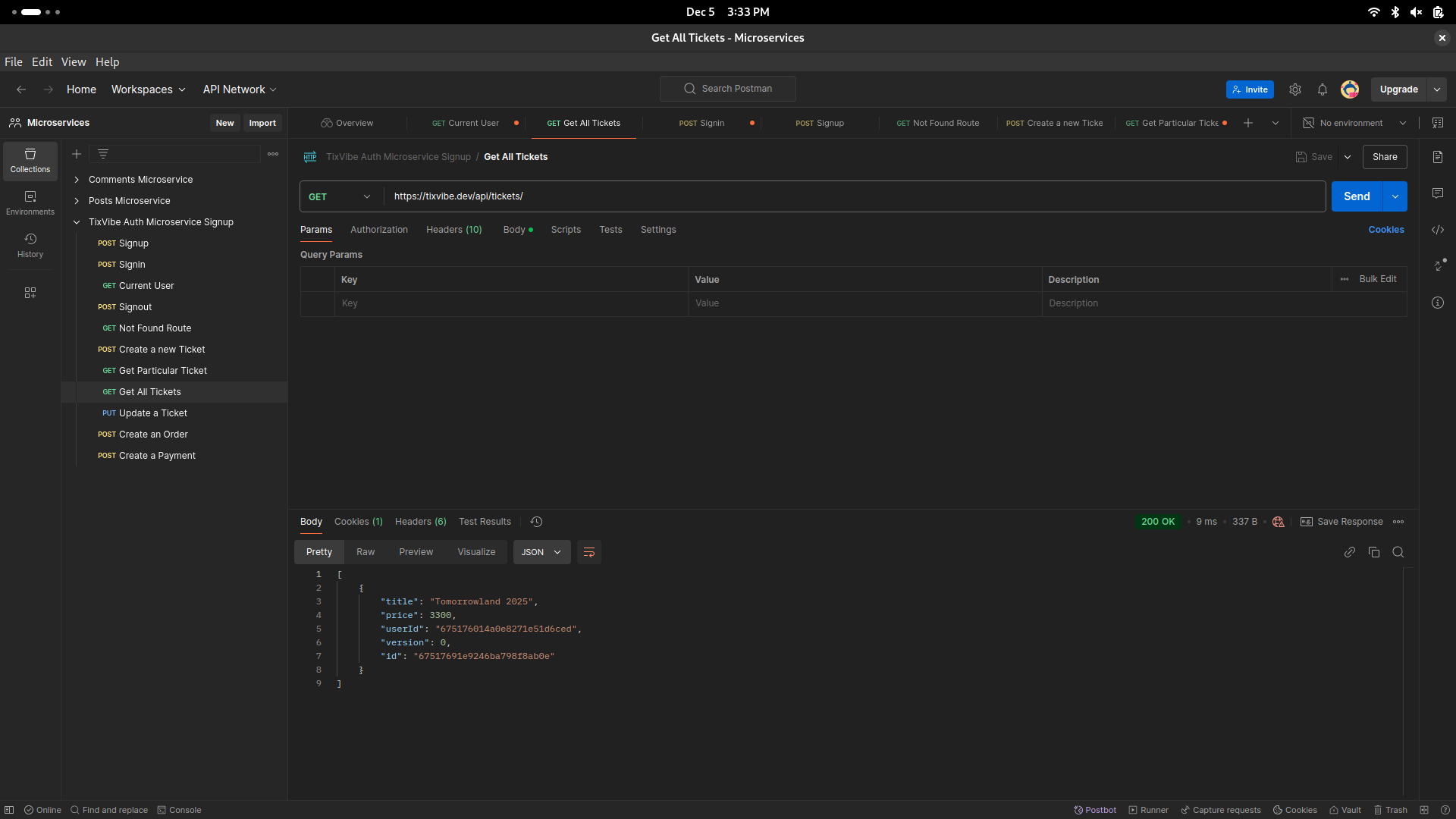The image size is (1456, 819).
Task: Open the Send button dropdown arrow
Action: [x=1395, y=196]
